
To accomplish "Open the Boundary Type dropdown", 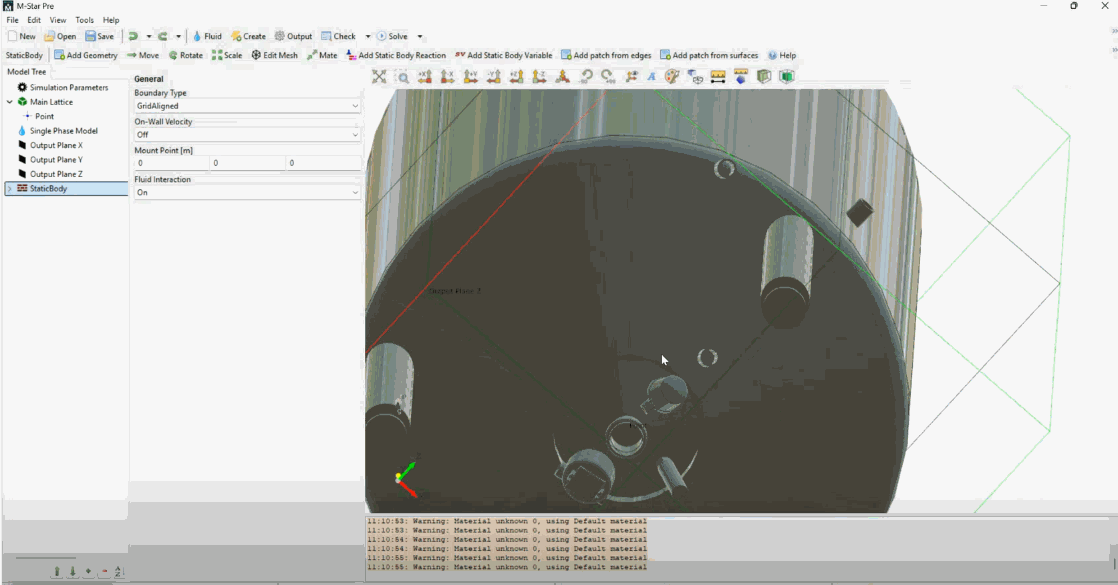I will coord(247,106).
